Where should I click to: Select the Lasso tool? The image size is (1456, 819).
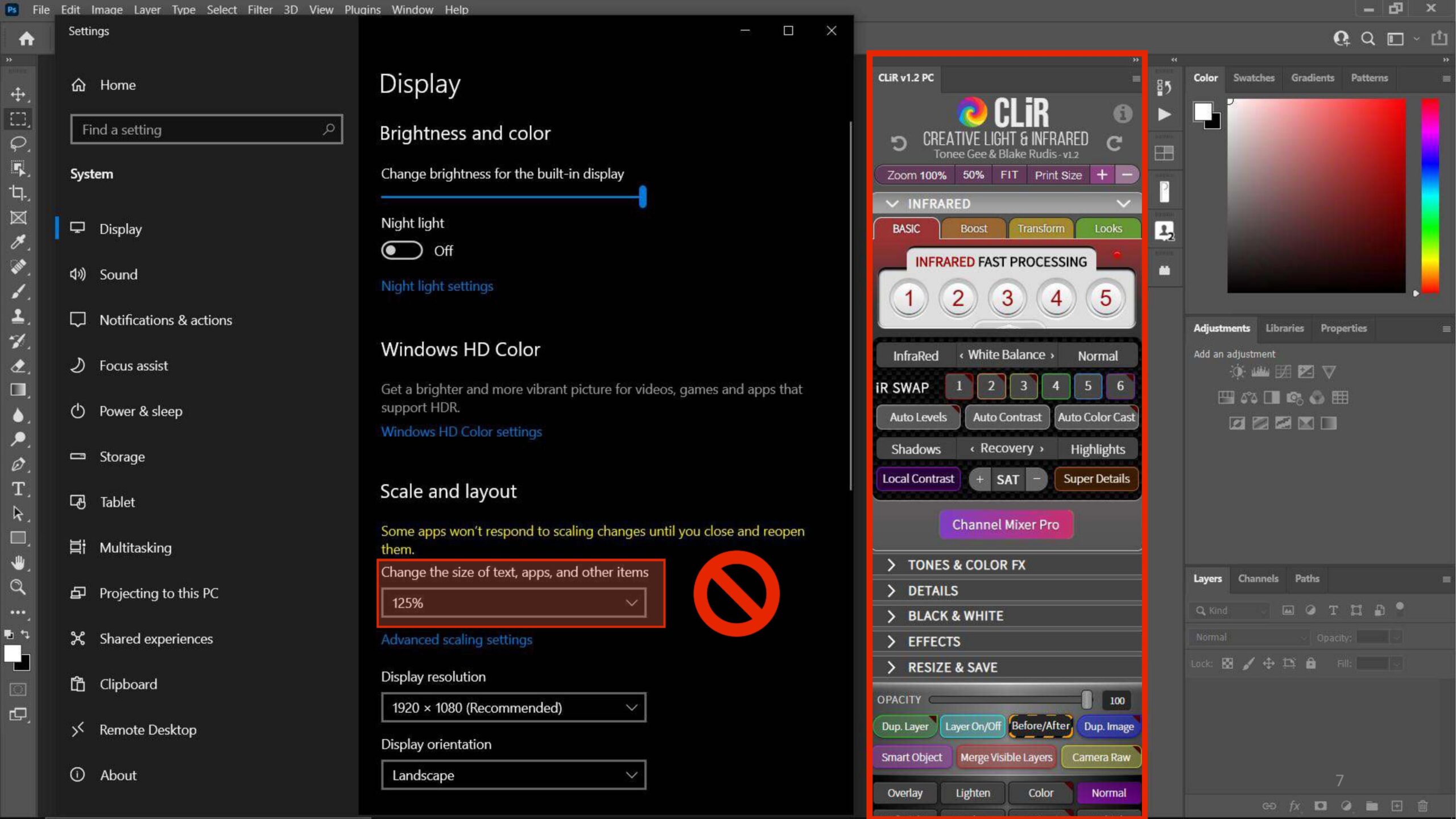[18, 143]
